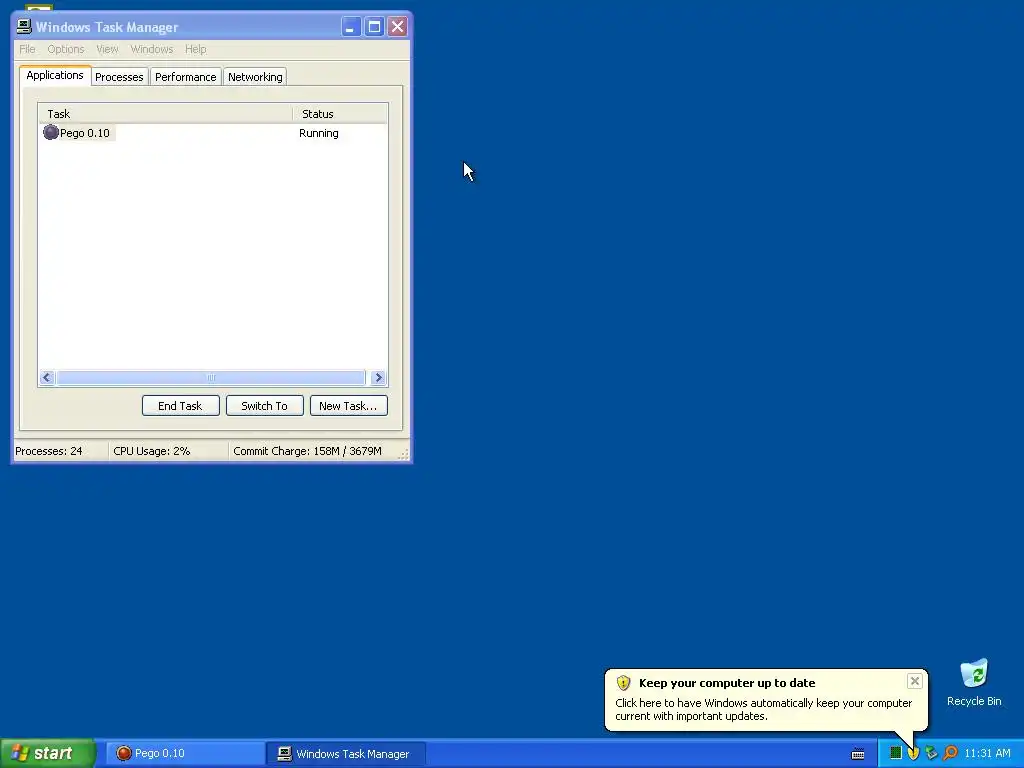
Task: Click the green CPU usage tray icon
Action: coord(895,753)
